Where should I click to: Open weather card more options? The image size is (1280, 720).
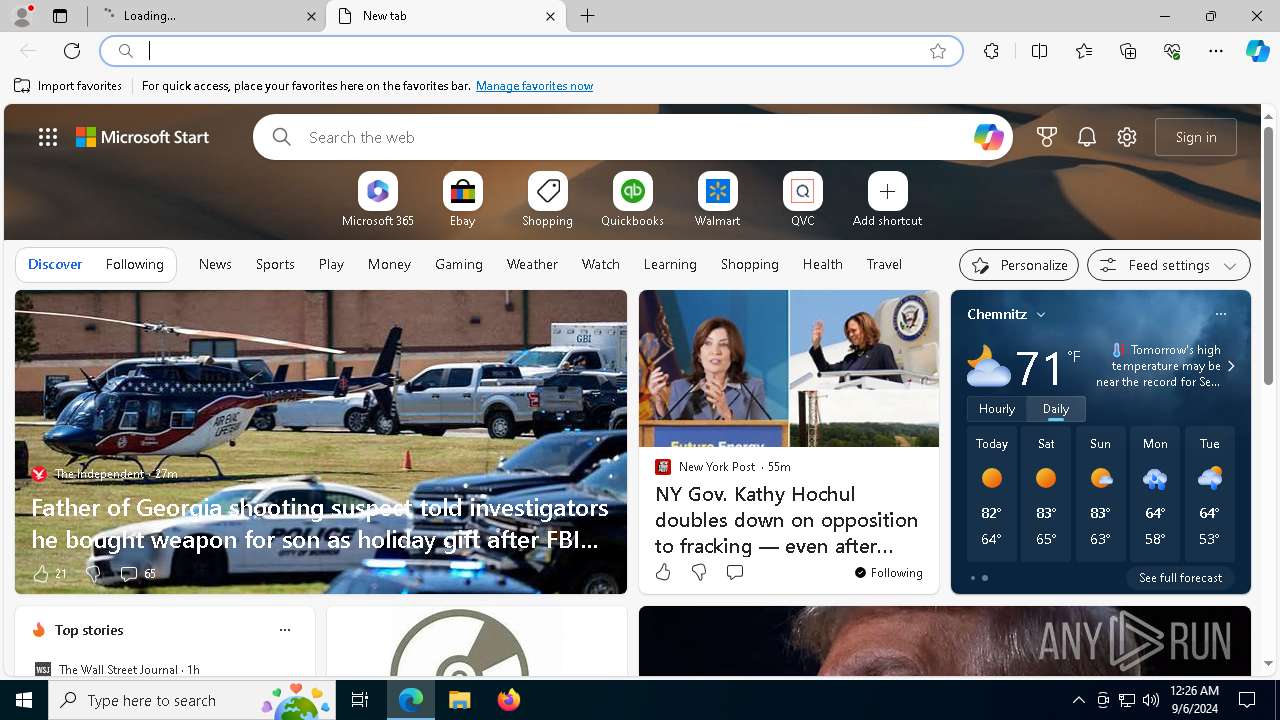[1220, 314]
